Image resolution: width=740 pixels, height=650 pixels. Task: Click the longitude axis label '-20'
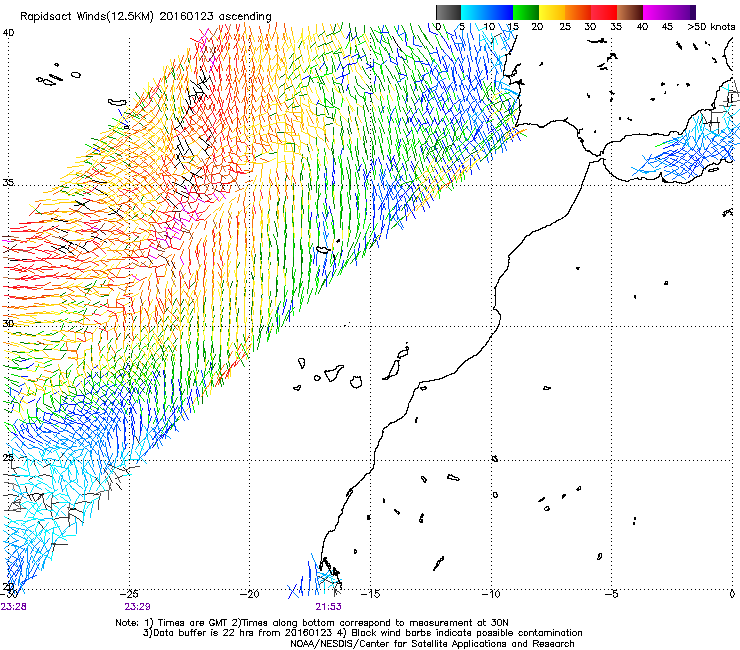click(250, 594)
